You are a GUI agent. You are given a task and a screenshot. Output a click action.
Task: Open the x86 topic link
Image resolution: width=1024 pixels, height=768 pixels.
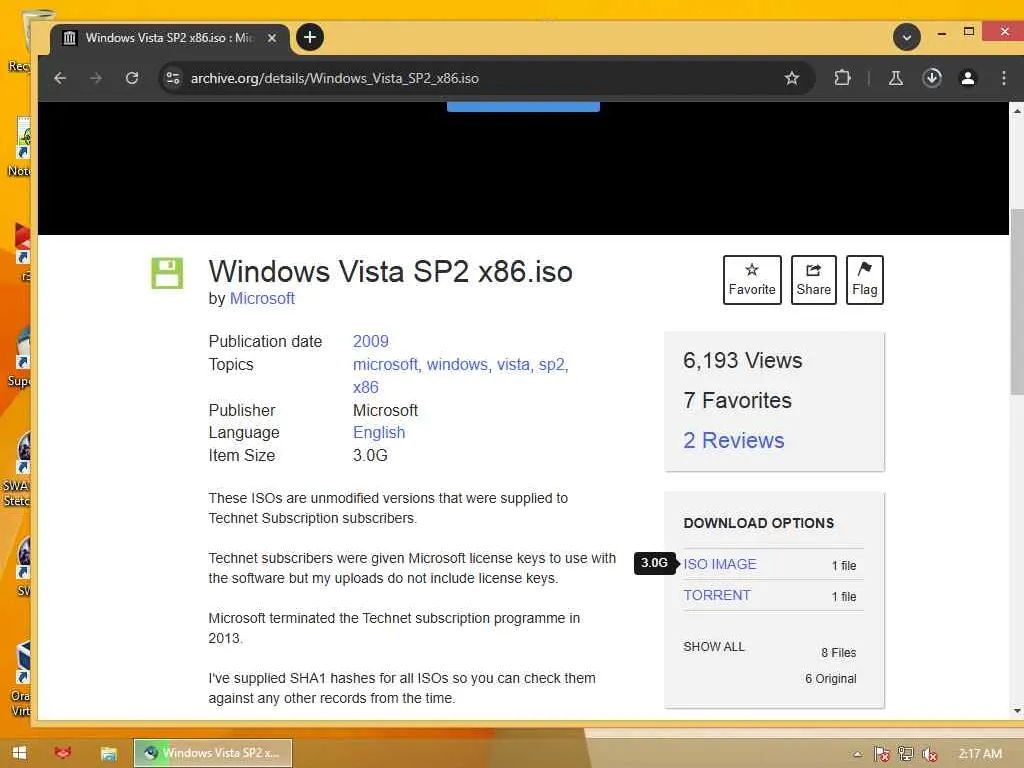(x=366, y=387)
